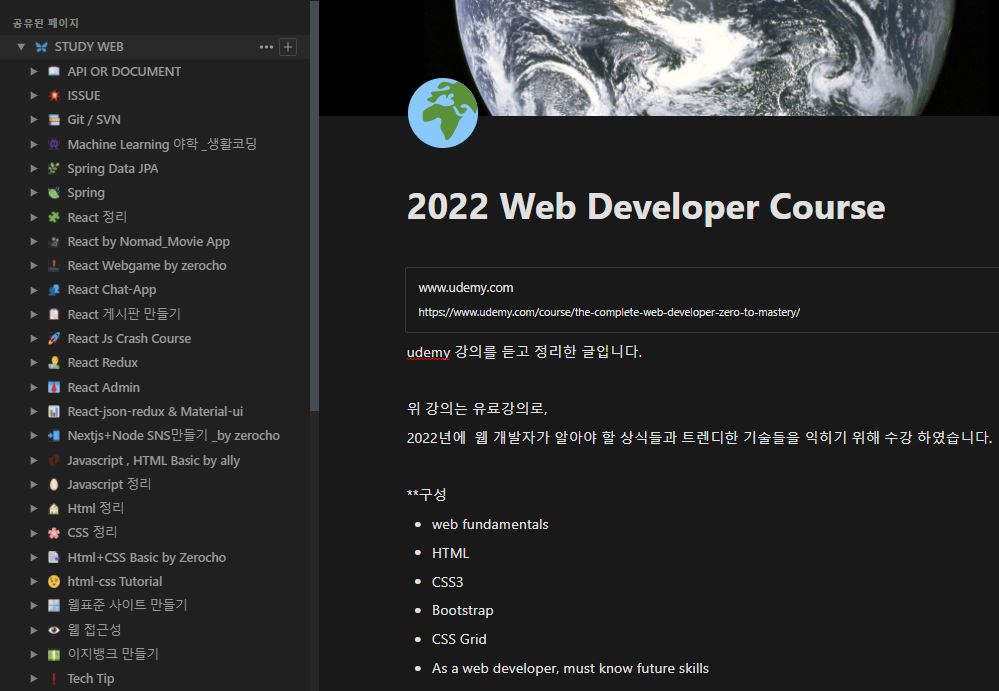Click the egg icon of Javascript 정리
This screenshot has width=999, height=691.
click(x=54, y=485)
